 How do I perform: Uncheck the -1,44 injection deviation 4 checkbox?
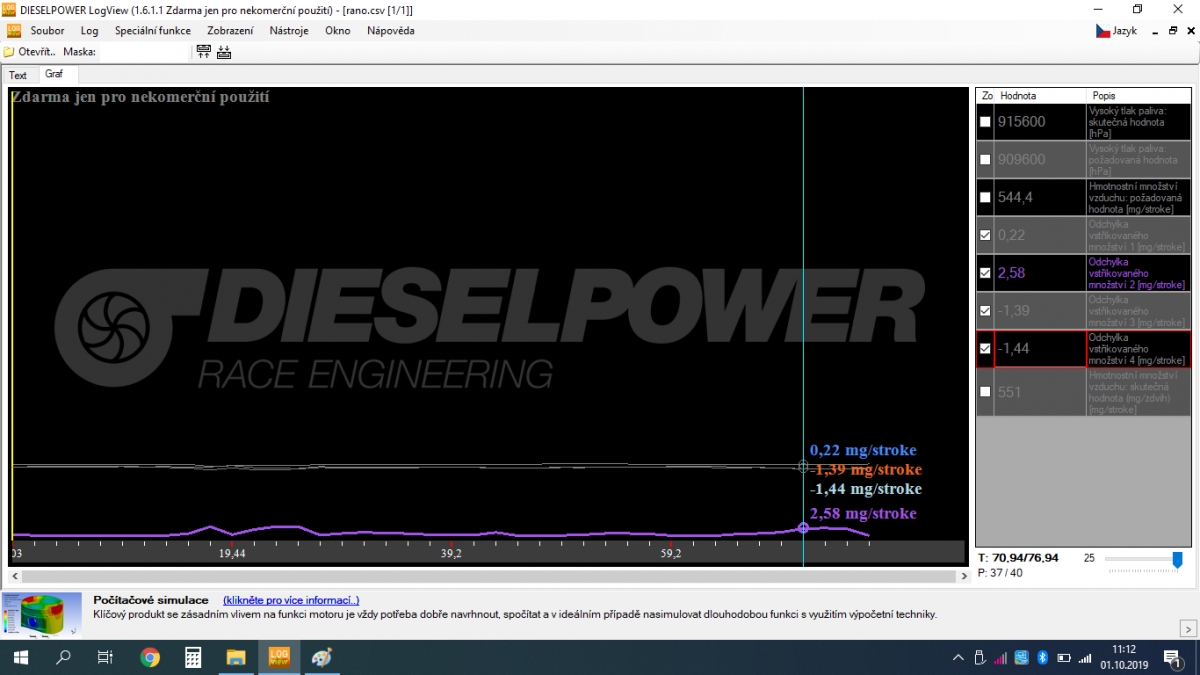985,349
